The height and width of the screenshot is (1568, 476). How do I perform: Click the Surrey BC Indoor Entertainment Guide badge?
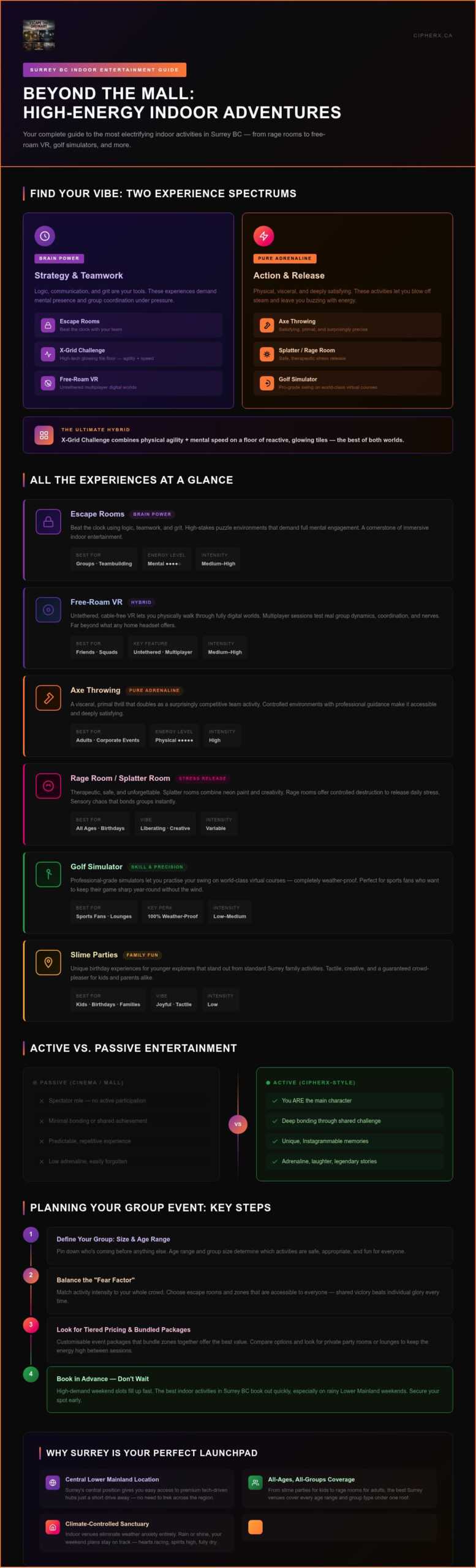point(105,70)
